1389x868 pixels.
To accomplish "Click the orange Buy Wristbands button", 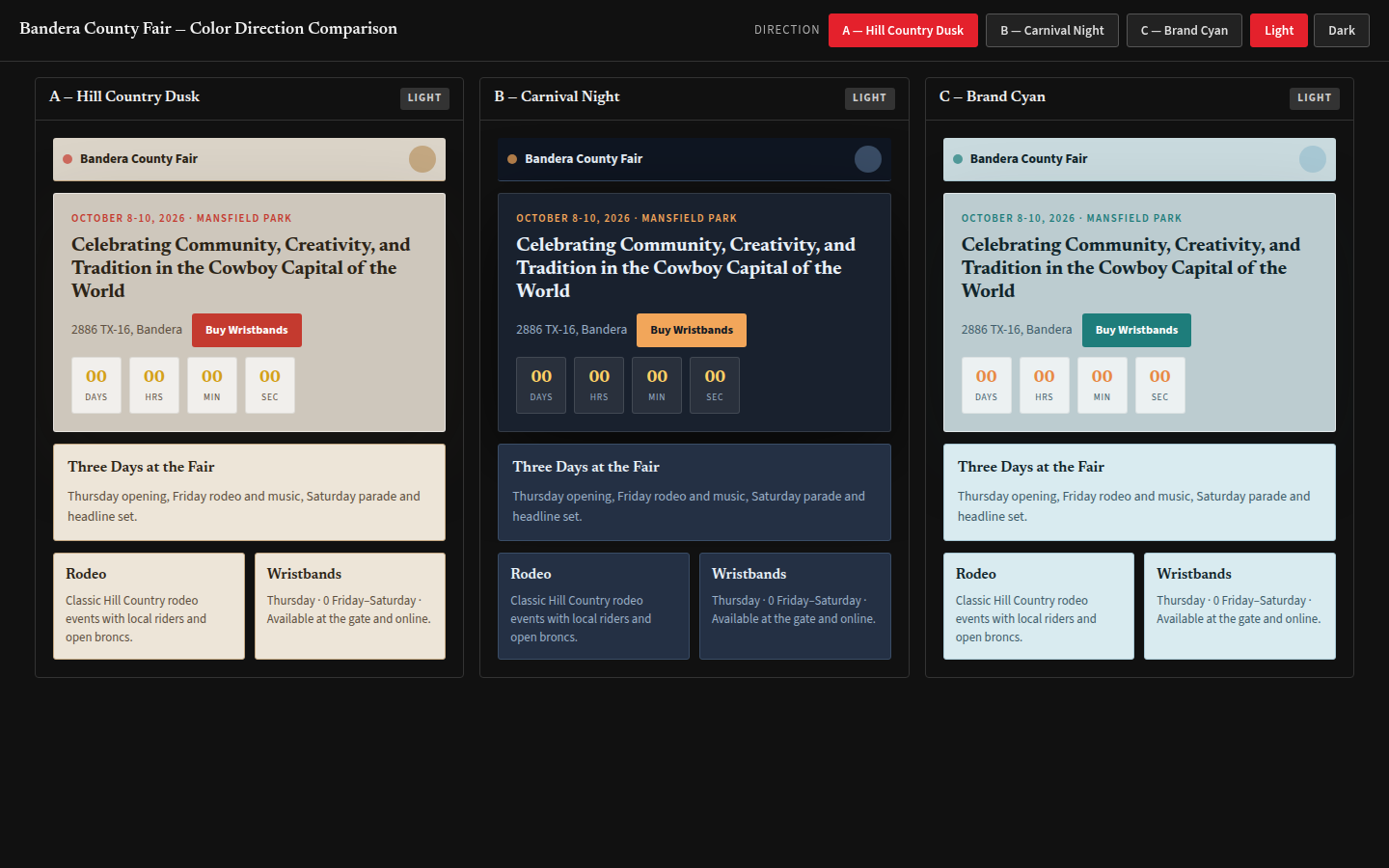I will click(692, 330).
